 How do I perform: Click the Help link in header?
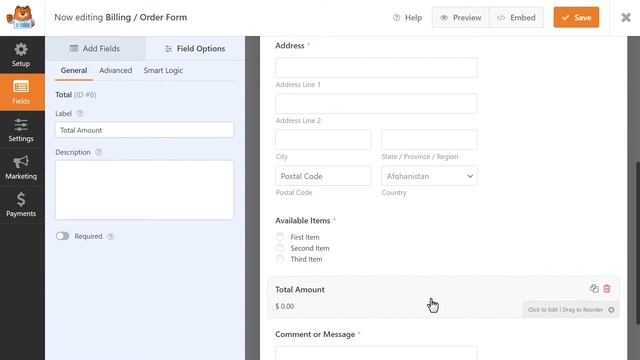[407, 18]
